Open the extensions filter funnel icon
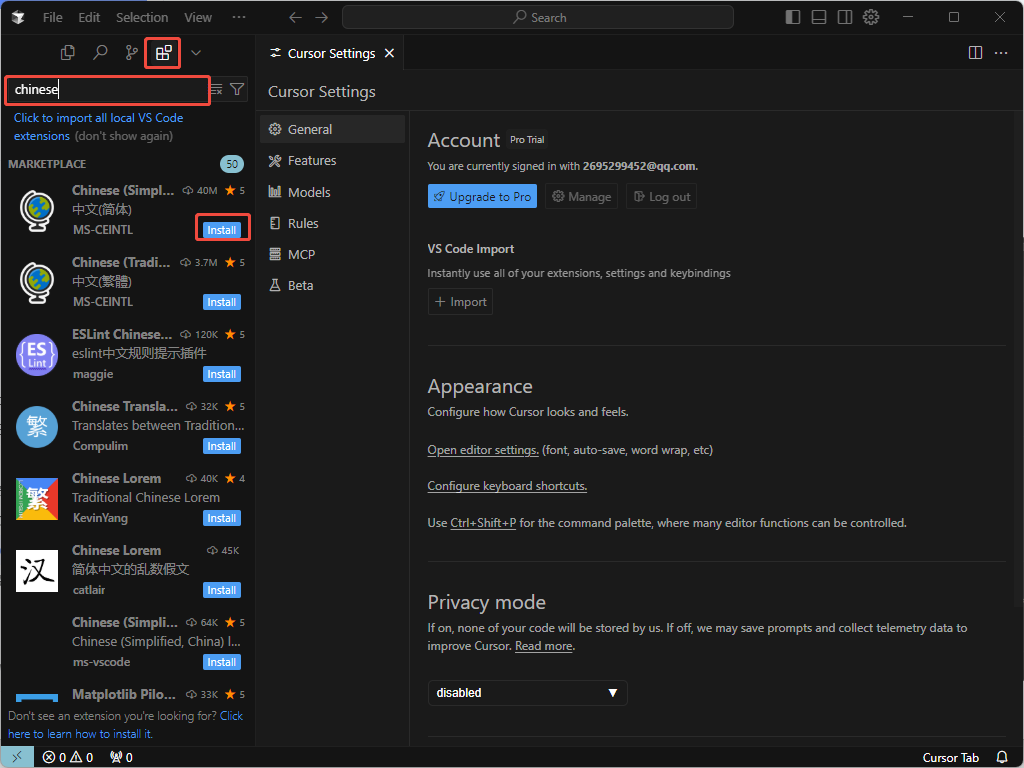Viewport: 1024px width, 768px height. click(237, 89)
